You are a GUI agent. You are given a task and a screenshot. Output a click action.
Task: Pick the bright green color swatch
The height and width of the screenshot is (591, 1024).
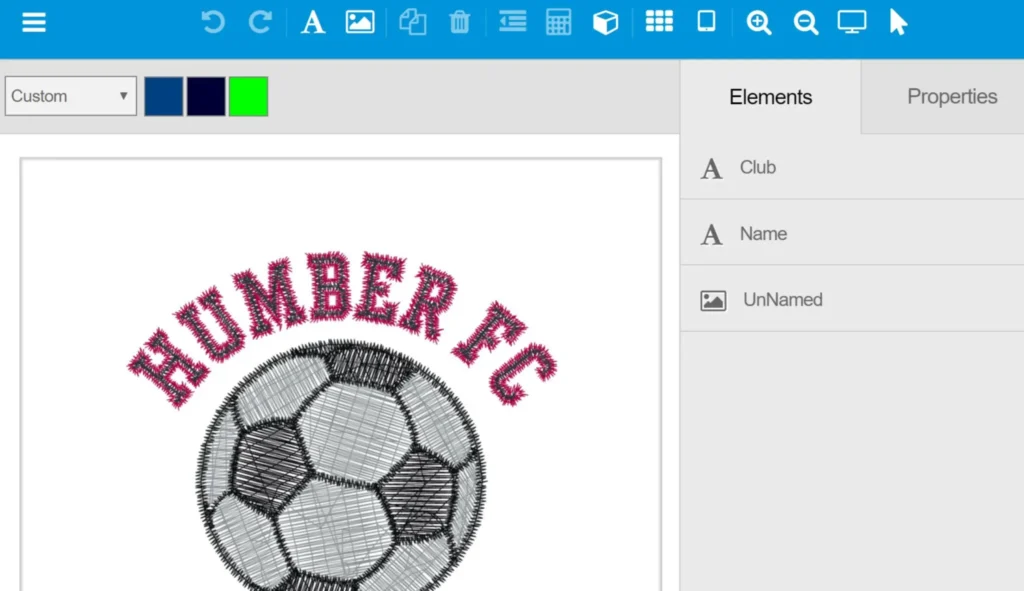coord(248,96)
